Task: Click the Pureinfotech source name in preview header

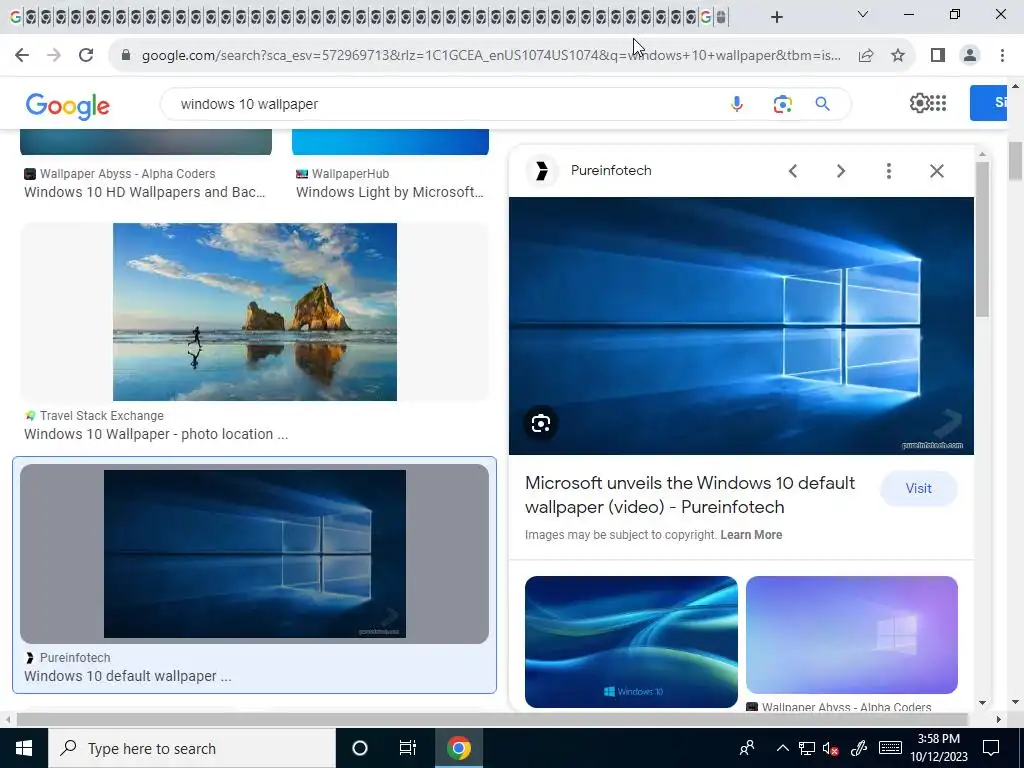Action: point(611,170)
